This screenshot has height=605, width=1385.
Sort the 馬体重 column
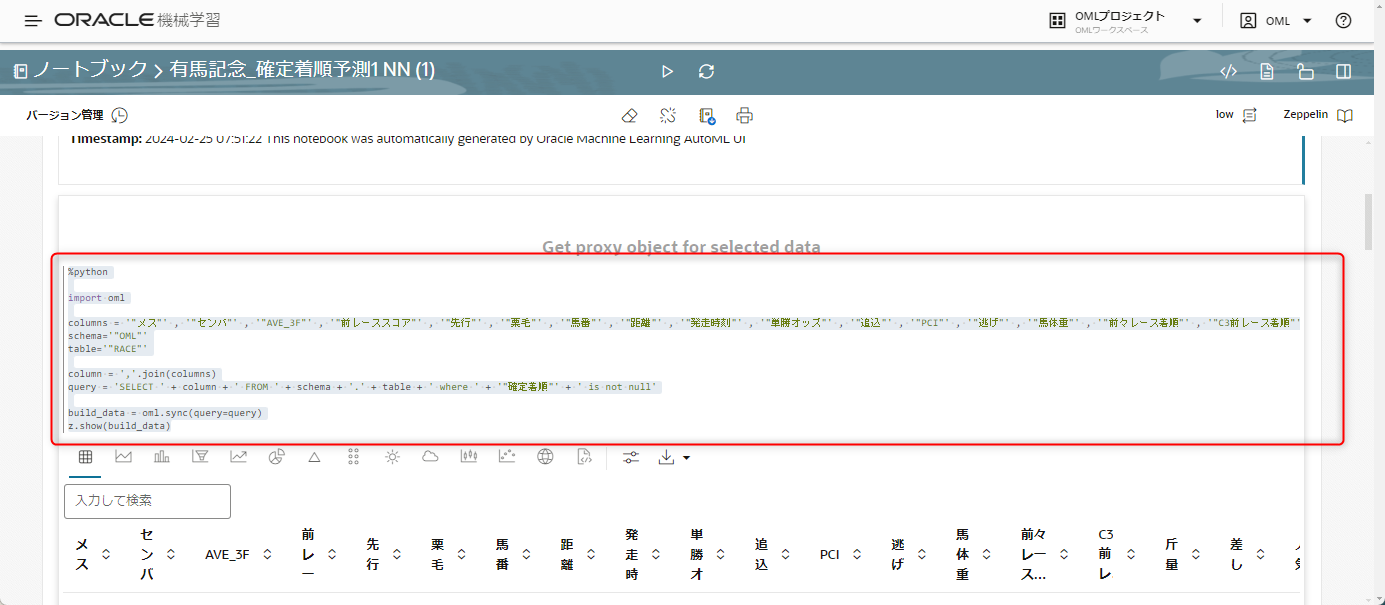pos(987,554)
